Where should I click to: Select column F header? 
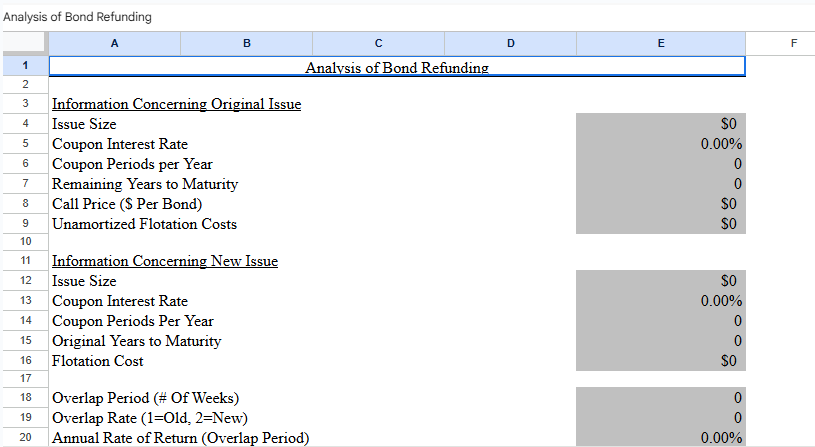pos(793,43)
